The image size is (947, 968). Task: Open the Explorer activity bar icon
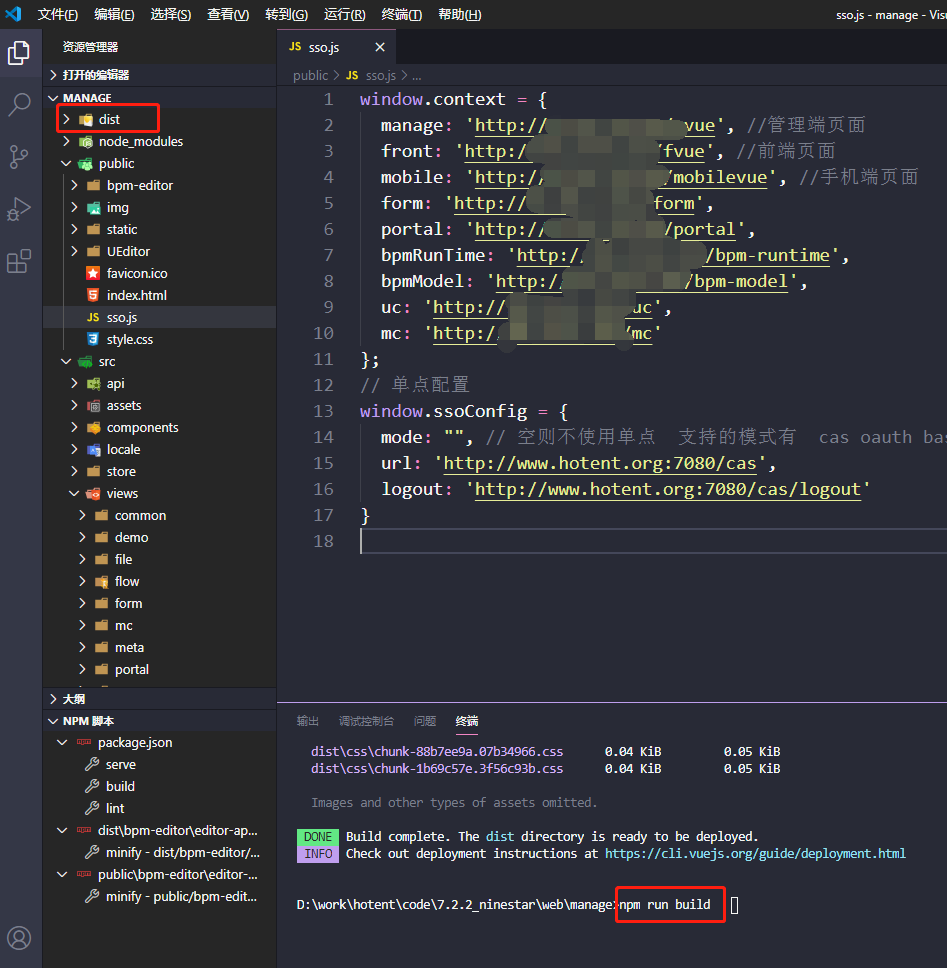pos(19,53)
